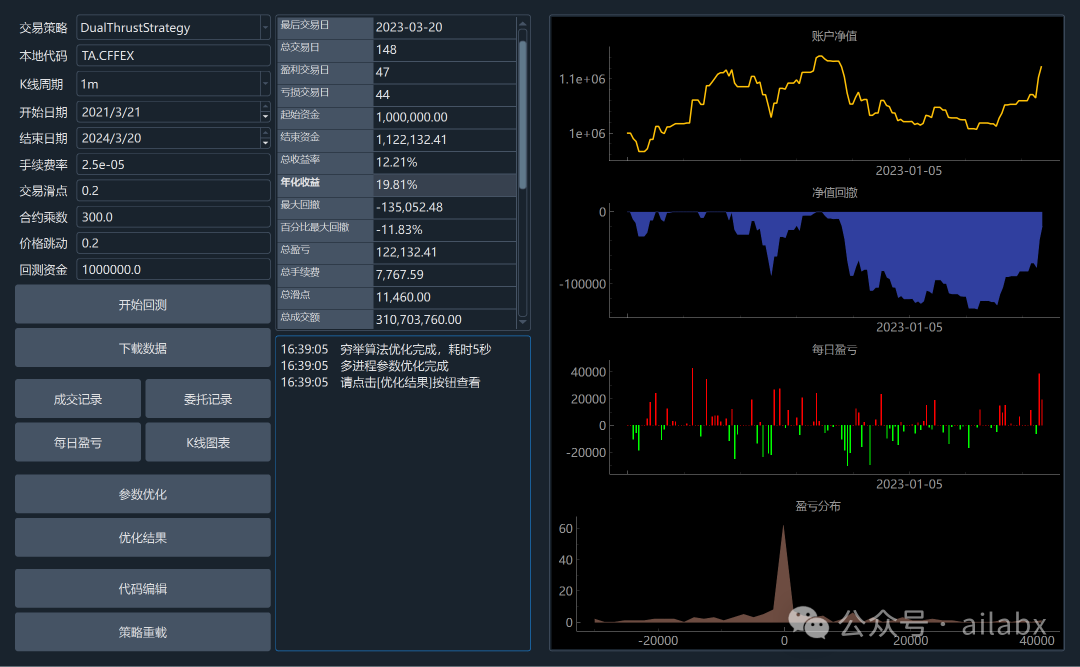
Task: Select the 最大回撤 value -135,052.48
Action: click(x=444, y=207)
